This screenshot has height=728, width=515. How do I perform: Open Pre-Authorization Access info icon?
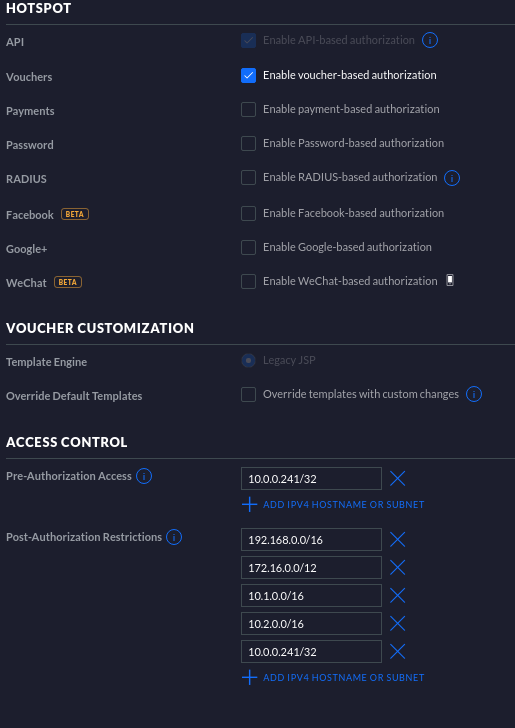pos(144,476)
